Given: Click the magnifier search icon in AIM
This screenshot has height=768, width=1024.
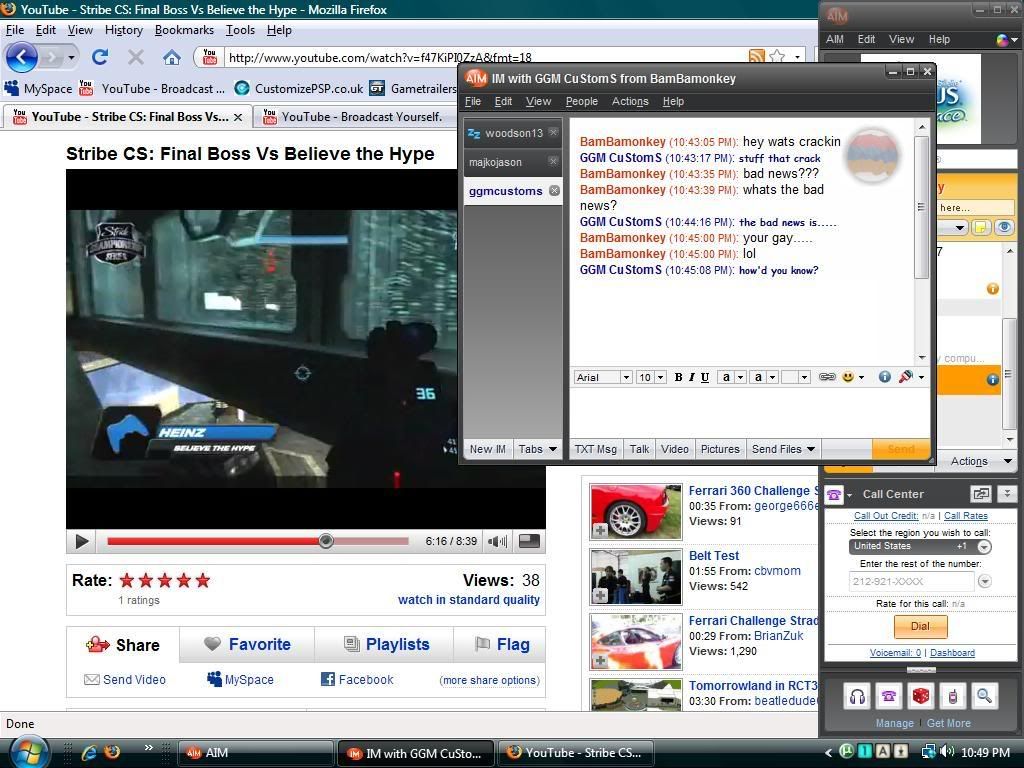Looking at the screenshot, I should coord(984,697).
